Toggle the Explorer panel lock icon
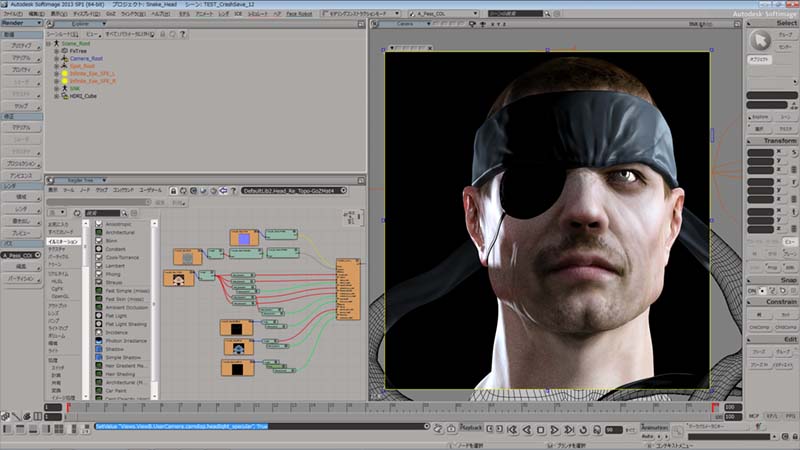Viewport: 800px width, 450px height. 163,34
